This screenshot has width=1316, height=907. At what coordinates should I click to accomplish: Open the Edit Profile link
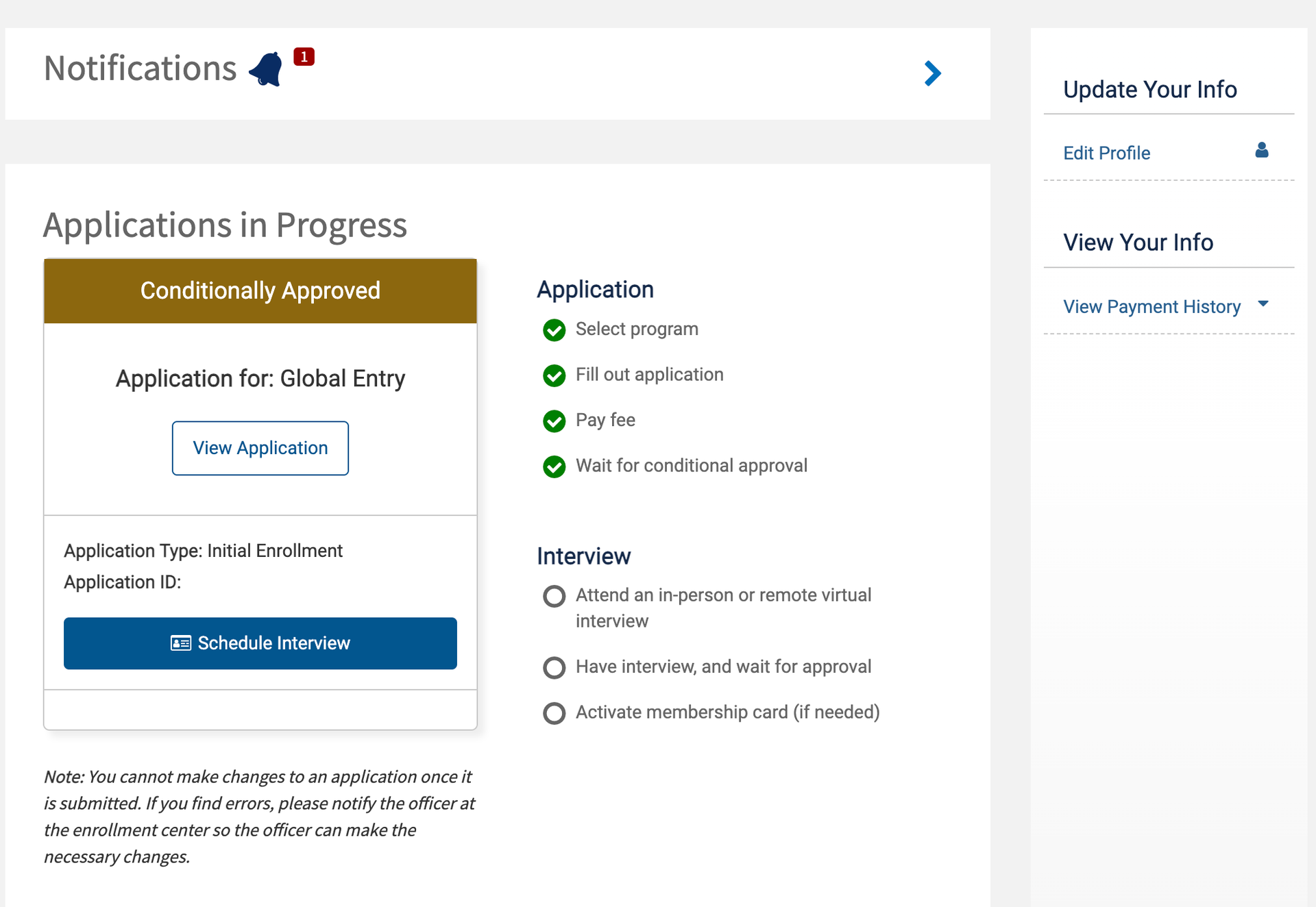click(x=1106, y=153)
